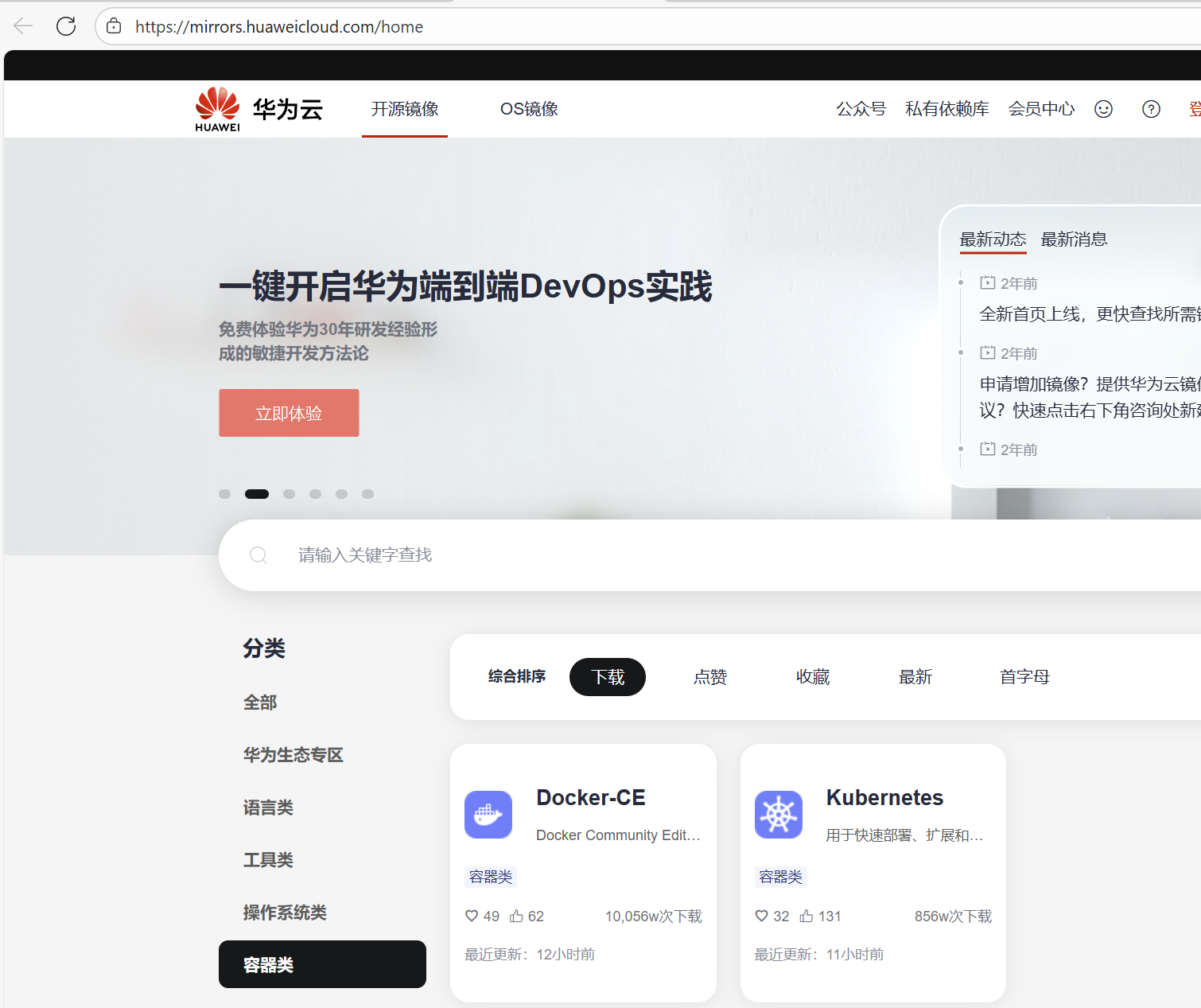Click the thumbs-up icon on Kubernetes card

tap(806, 916)
